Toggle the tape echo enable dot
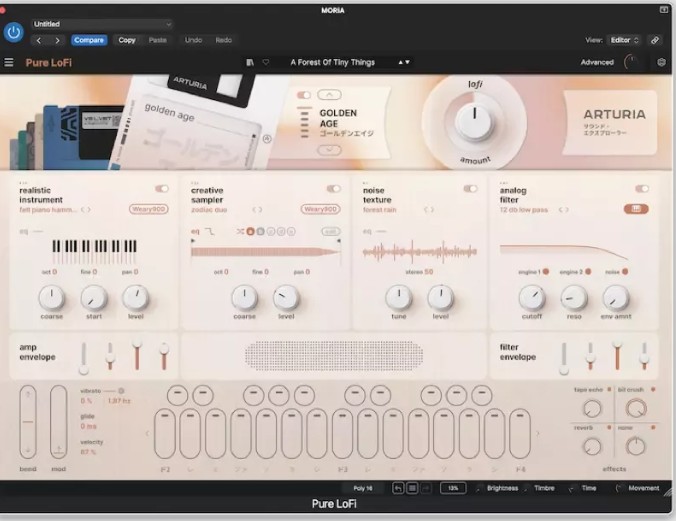Image resolution: width=676 pixels, height=521 pixels. coord(609,389)
